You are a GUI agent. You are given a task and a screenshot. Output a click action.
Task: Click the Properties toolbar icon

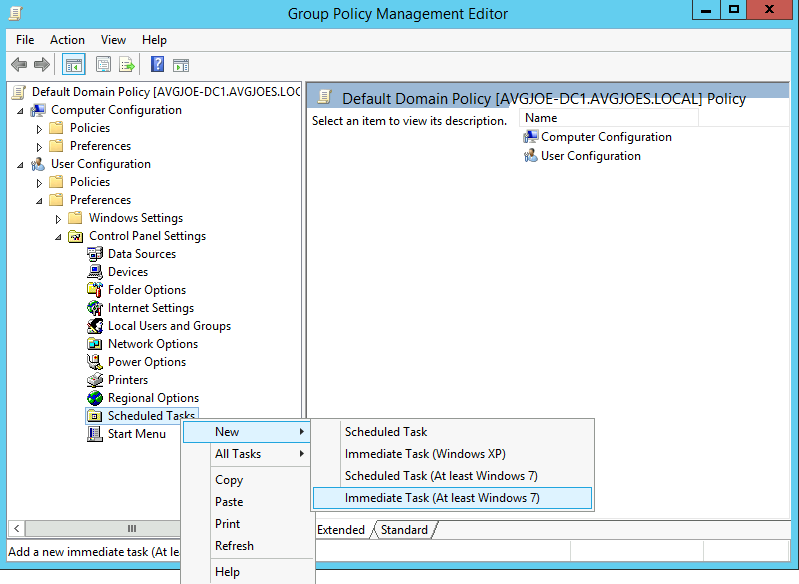tap(103, 65)
